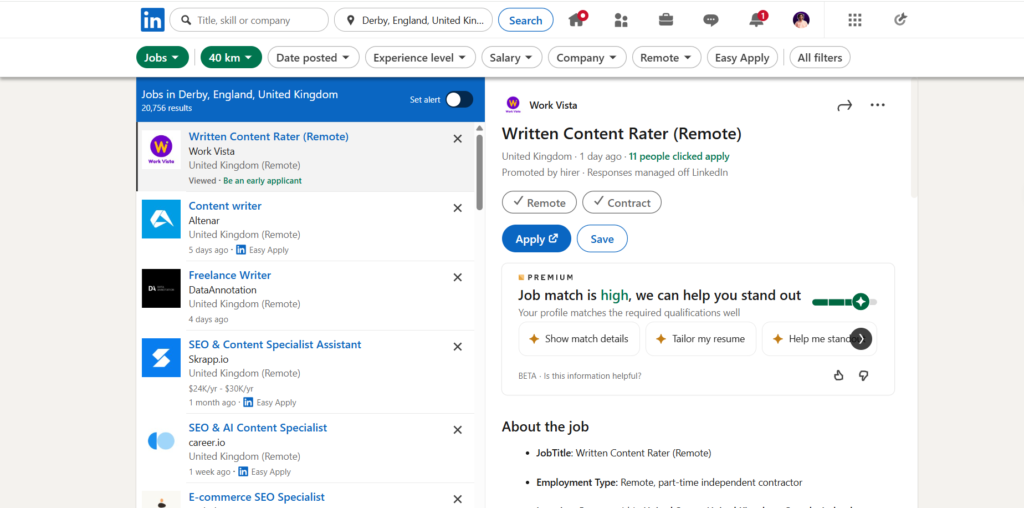Image resolution: width=1024 pixels, height=508 pixels.
Task: Dismiss the Written Content Rater job
Action: 458,138
